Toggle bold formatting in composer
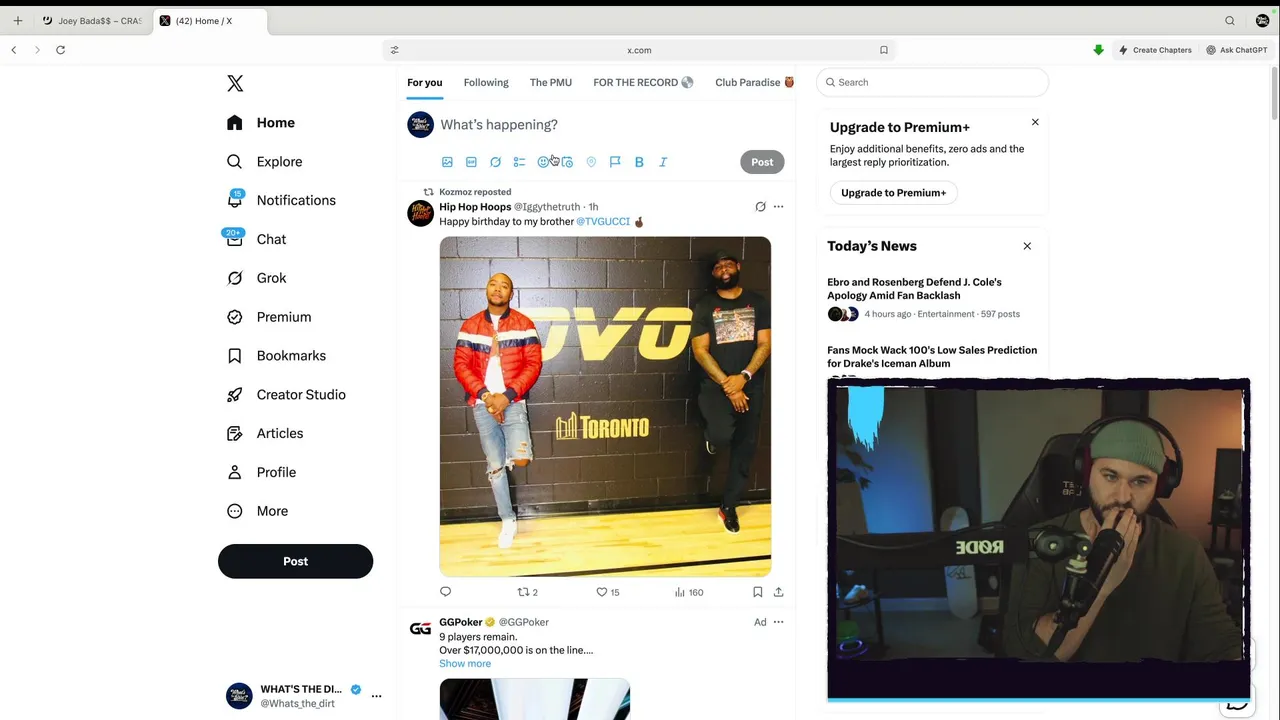The height and width of the screenshot is (720, 1280). [639, 162]
